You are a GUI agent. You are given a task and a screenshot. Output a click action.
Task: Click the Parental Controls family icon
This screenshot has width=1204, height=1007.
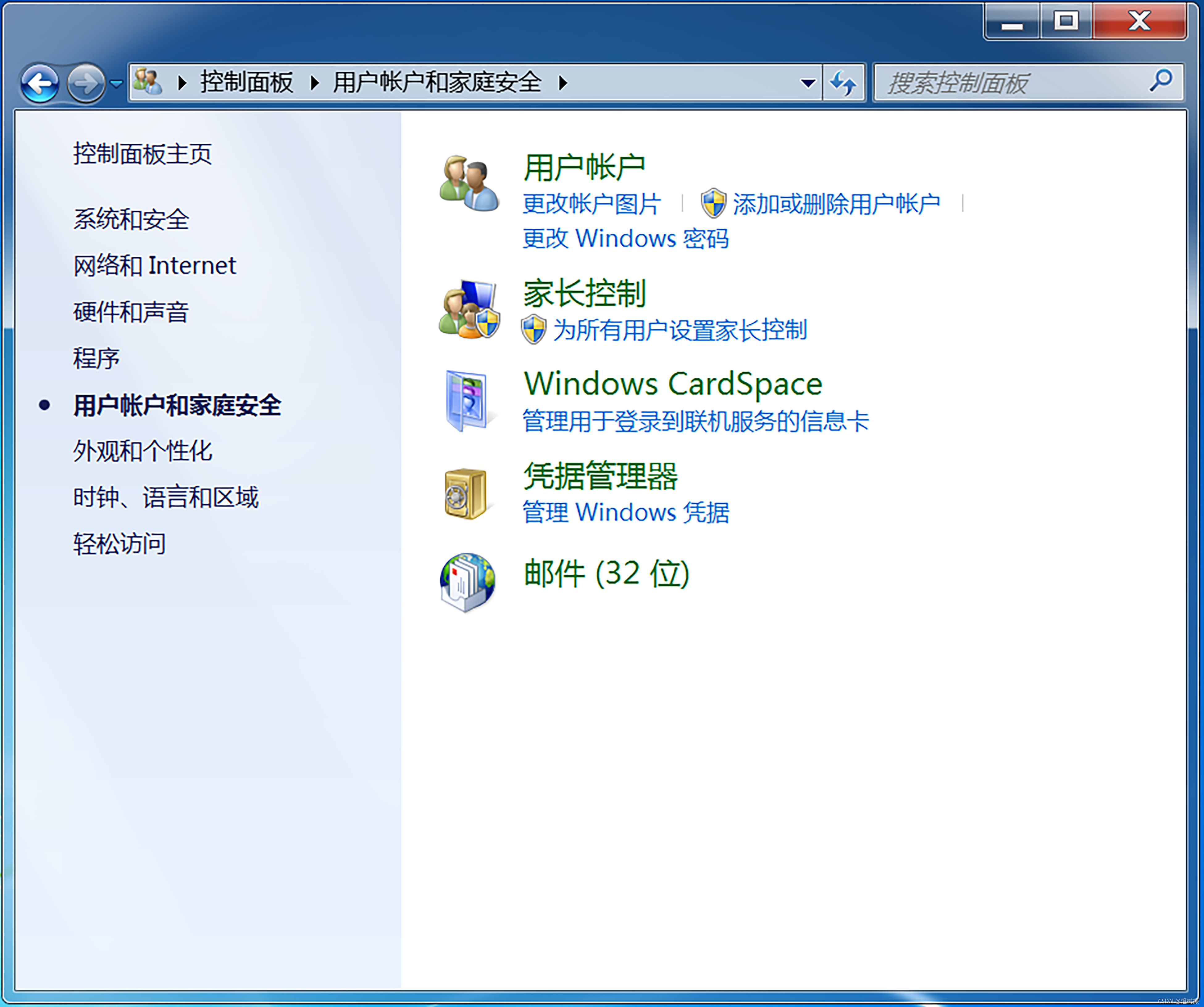(468, 310)
